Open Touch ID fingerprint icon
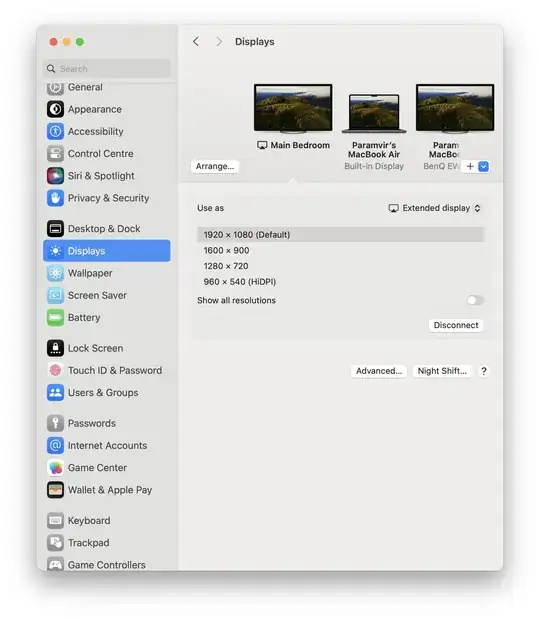This screenshot has height=619, width=540. point(55,370)
